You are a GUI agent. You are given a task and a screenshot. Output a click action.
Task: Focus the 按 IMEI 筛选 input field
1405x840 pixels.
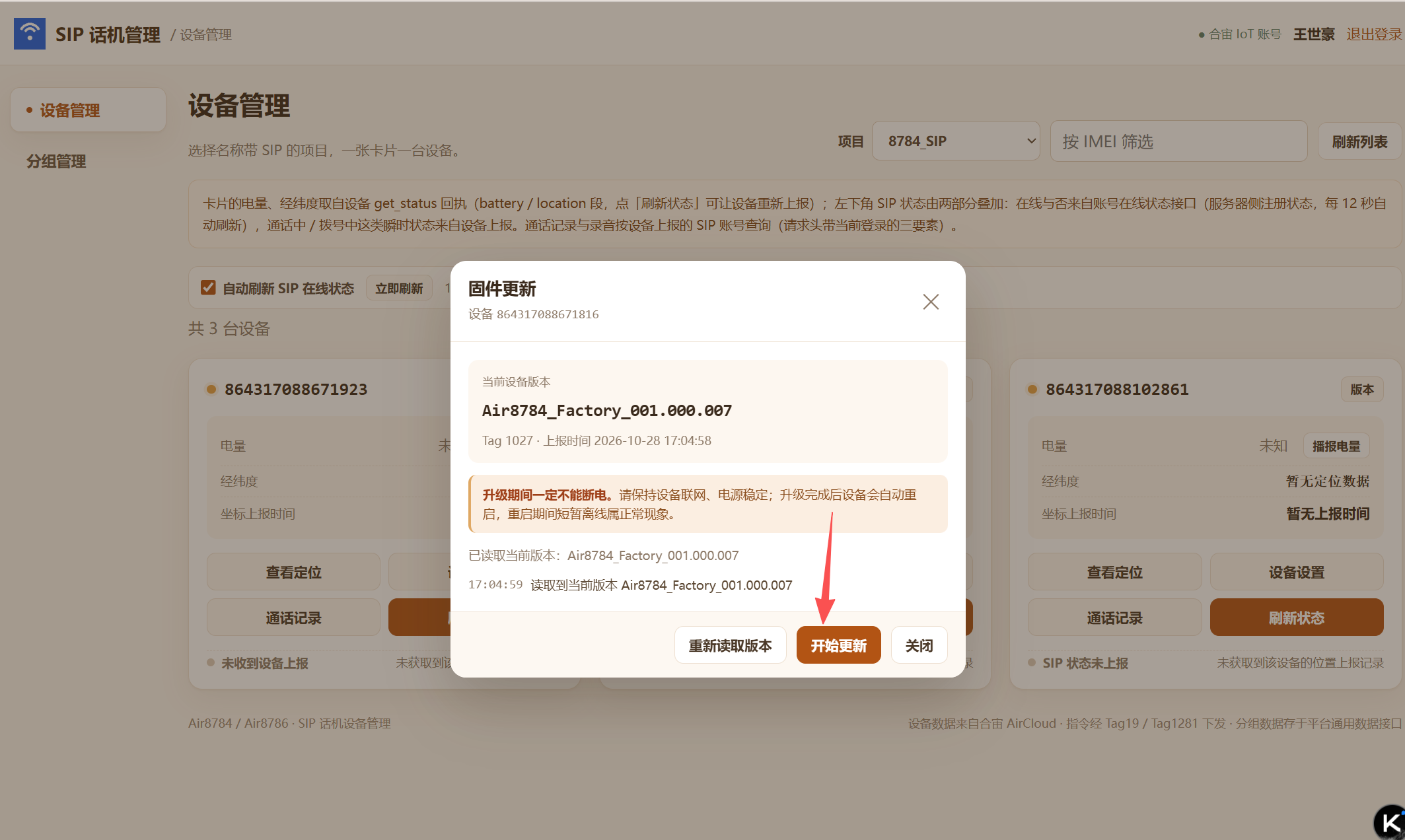1178,141
